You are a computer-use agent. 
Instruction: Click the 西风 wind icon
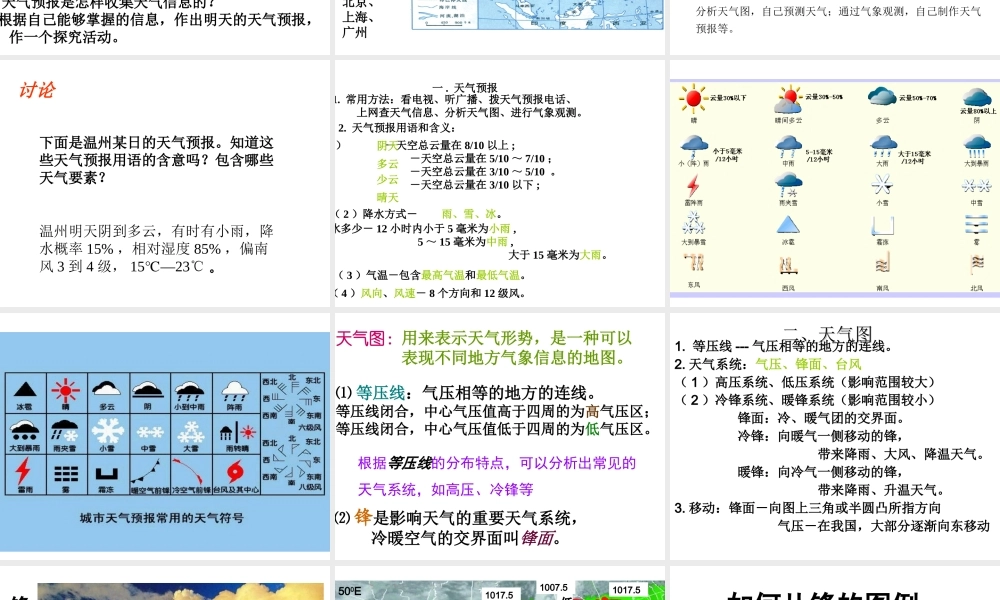click(788, 265)
